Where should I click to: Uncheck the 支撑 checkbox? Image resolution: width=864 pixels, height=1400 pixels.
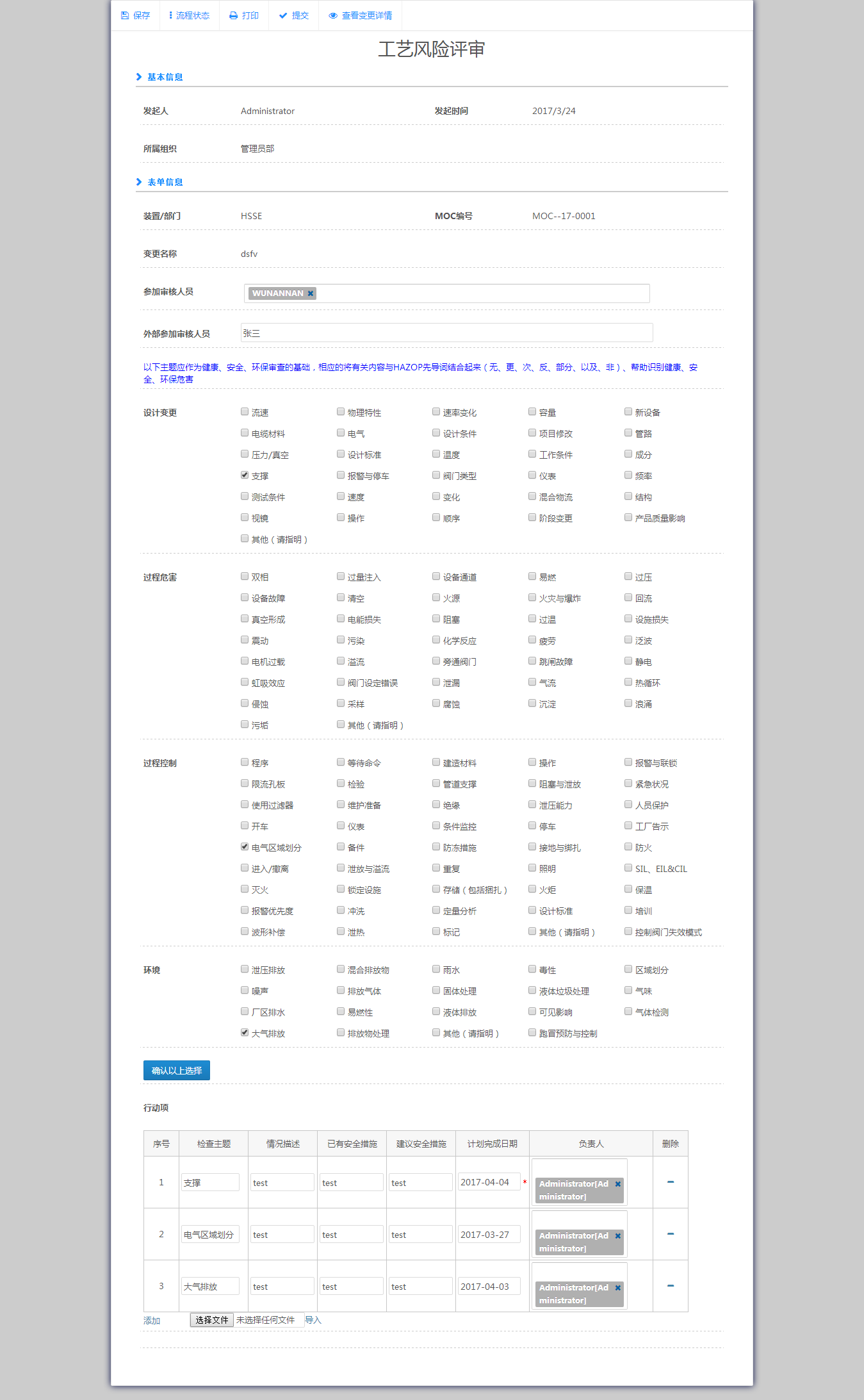245,475
